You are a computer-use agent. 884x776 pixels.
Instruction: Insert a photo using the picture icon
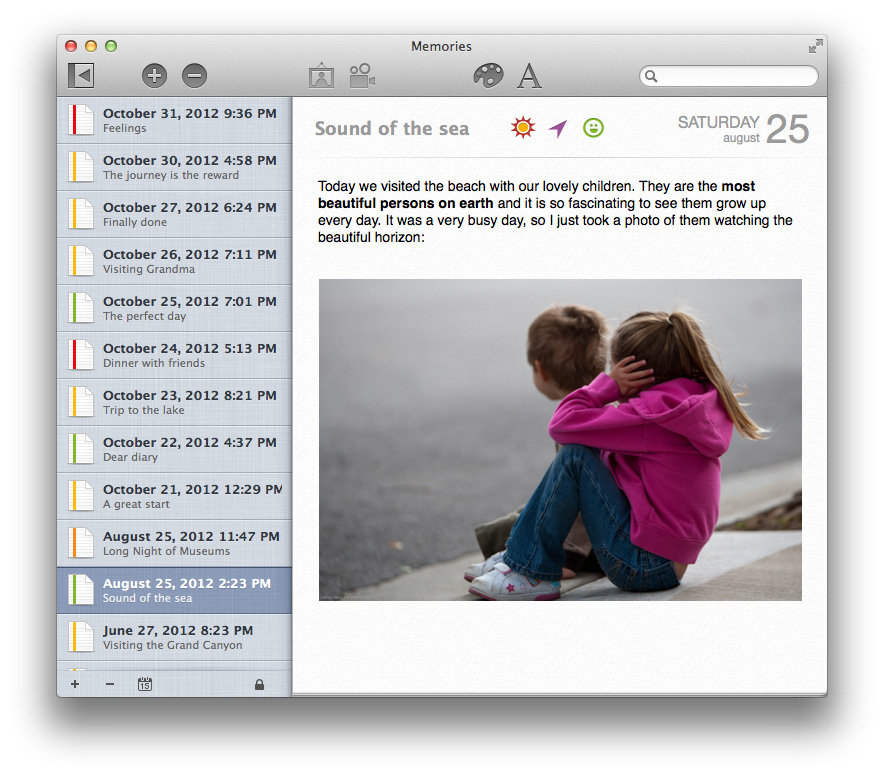(x=321, y=75)
